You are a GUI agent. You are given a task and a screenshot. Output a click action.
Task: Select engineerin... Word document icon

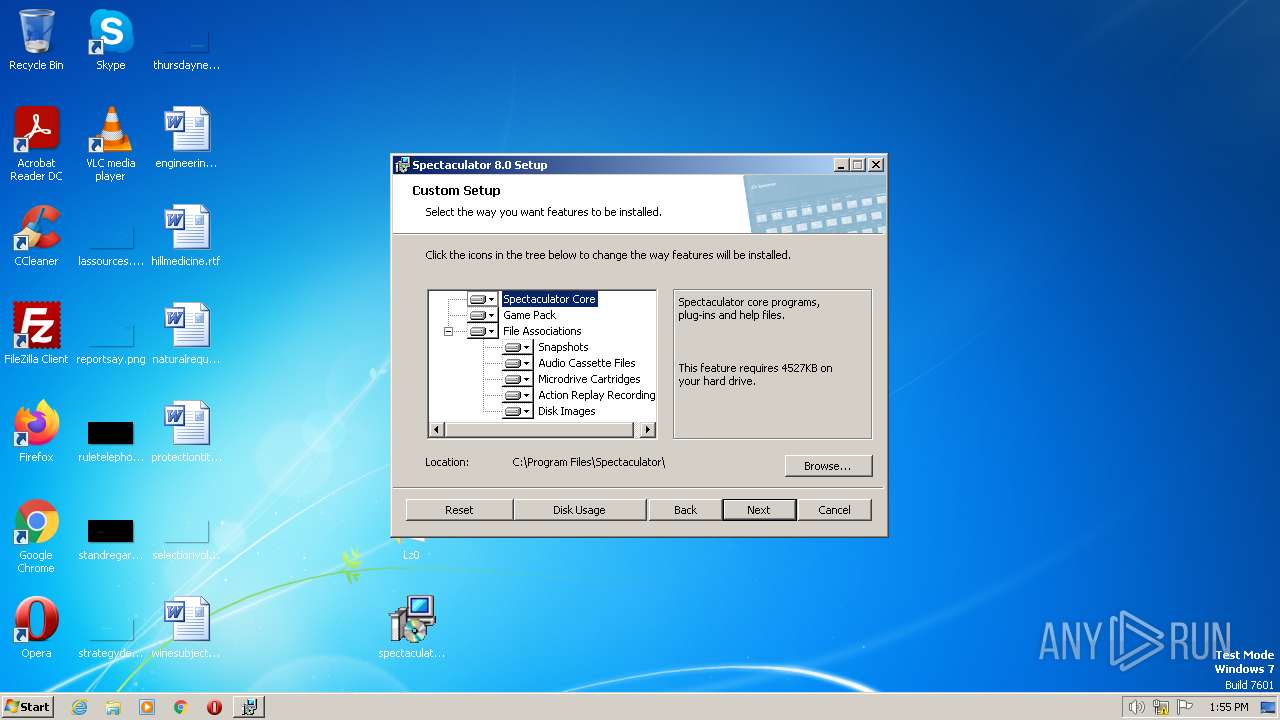tap(186, 139)
